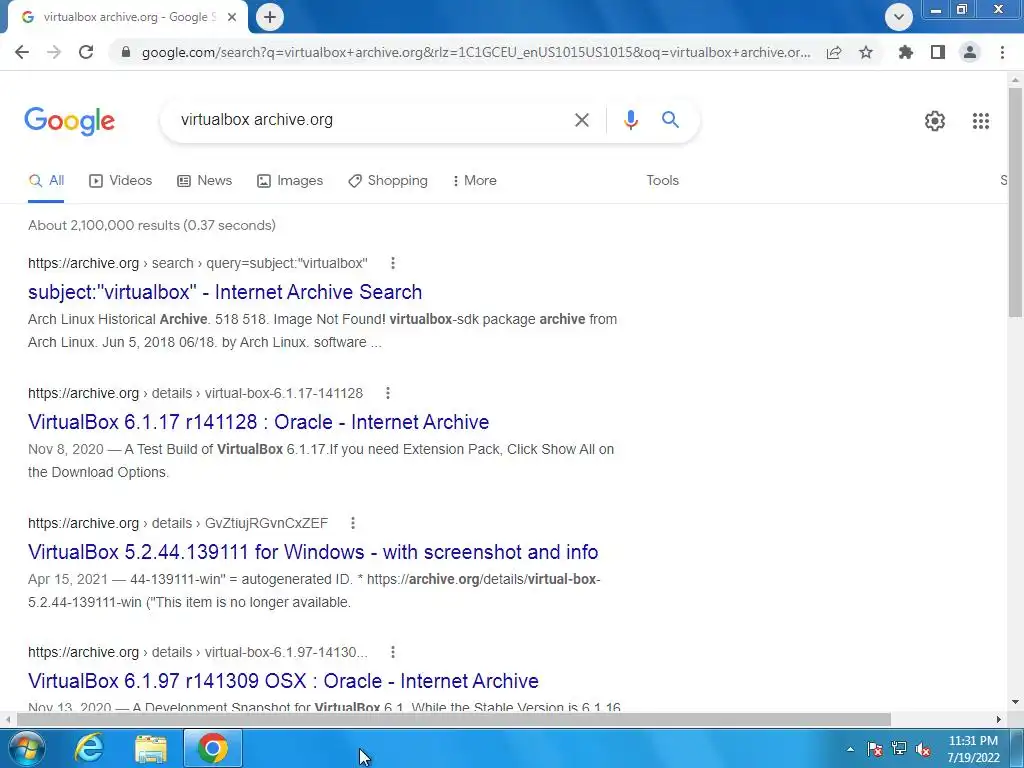Switch to Shopping results tab
This screenshot has width=1024, height=768.
click(388, 181)
